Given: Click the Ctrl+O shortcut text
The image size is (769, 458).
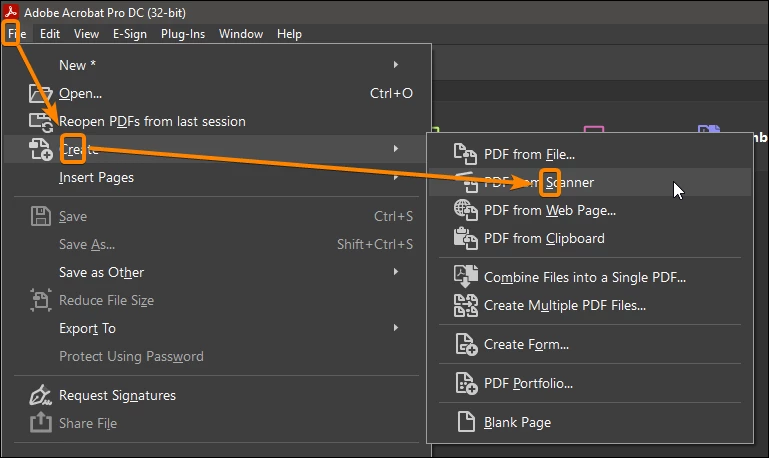Looking at the screenshot, I should click(391, 93).
